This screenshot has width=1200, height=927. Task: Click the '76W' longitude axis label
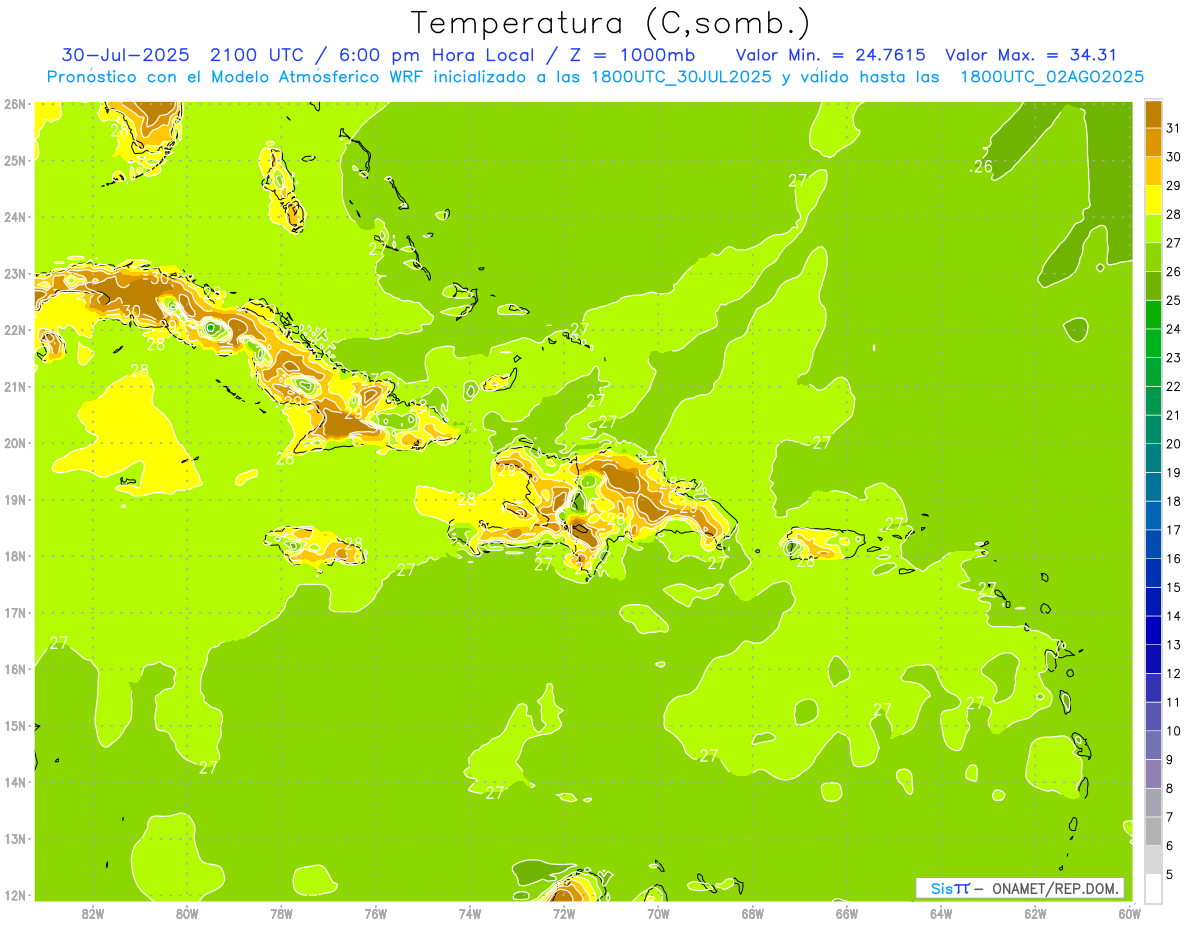click(x=376, y=913)
